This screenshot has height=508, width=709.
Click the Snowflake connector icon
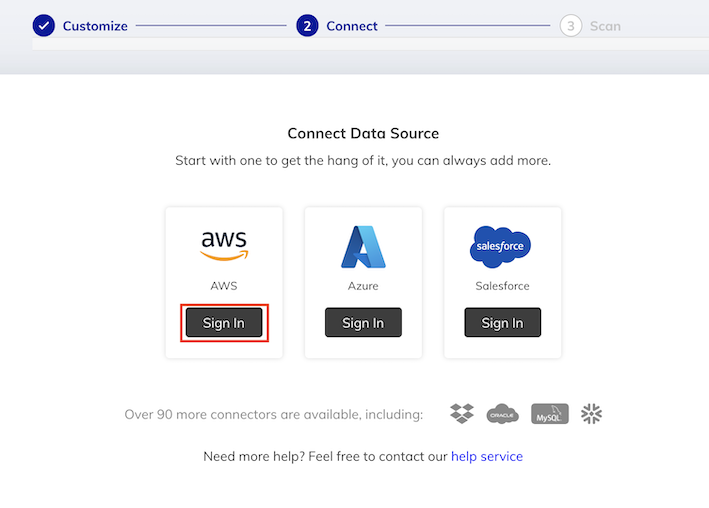point(592,414)
